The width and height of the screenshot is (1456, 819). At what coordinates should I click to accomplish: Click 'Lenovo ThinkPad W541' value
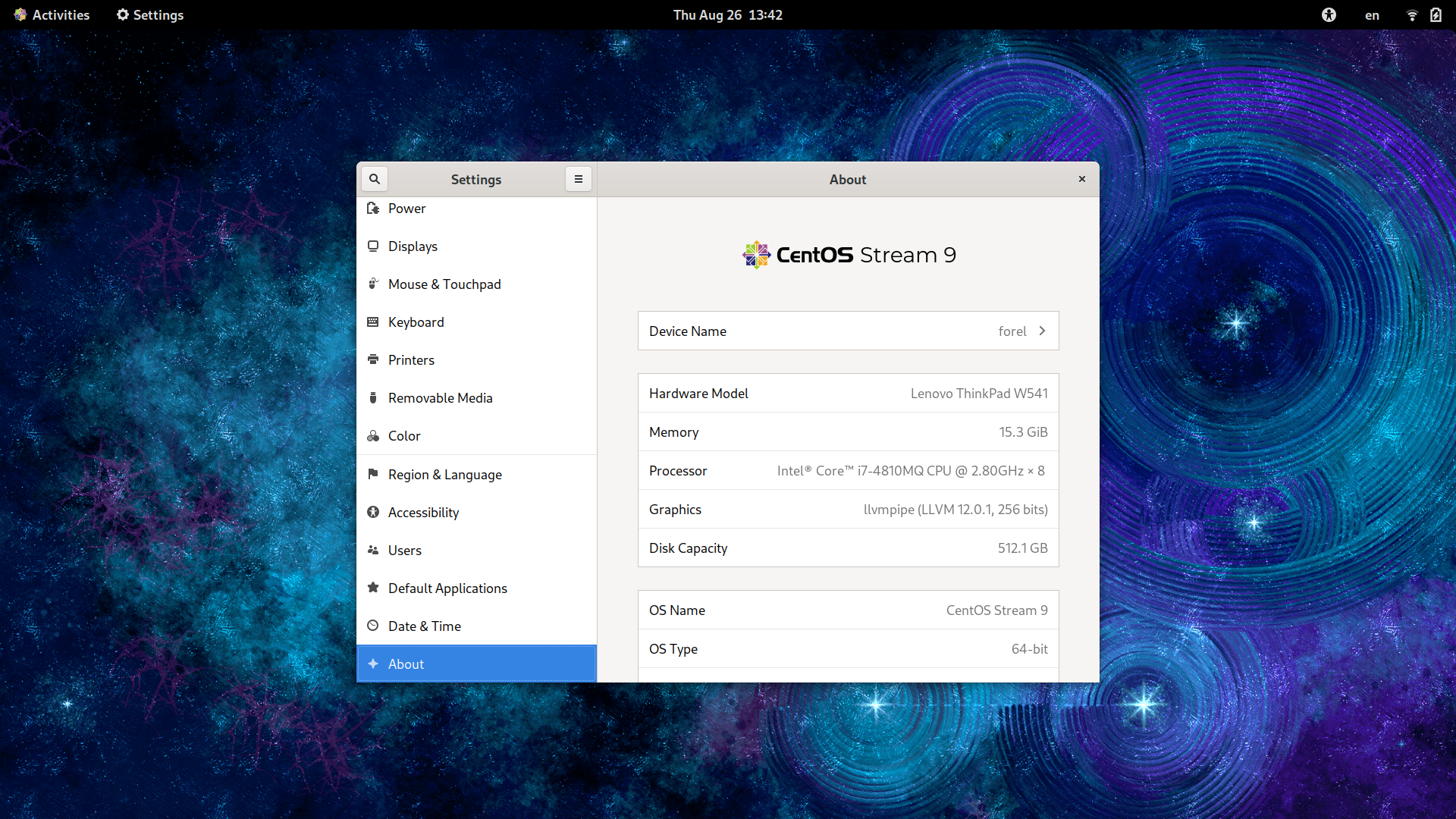point(979,394)
